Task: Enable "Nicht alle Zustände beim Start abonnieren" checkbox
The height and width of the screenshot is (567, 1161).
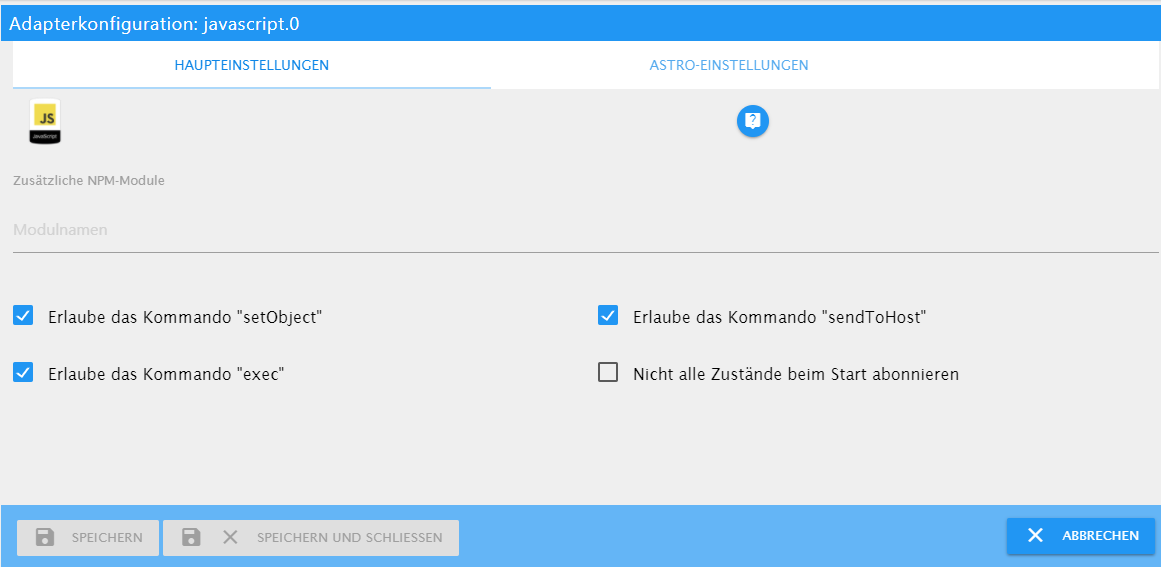Action: click(x=608, y=372)
